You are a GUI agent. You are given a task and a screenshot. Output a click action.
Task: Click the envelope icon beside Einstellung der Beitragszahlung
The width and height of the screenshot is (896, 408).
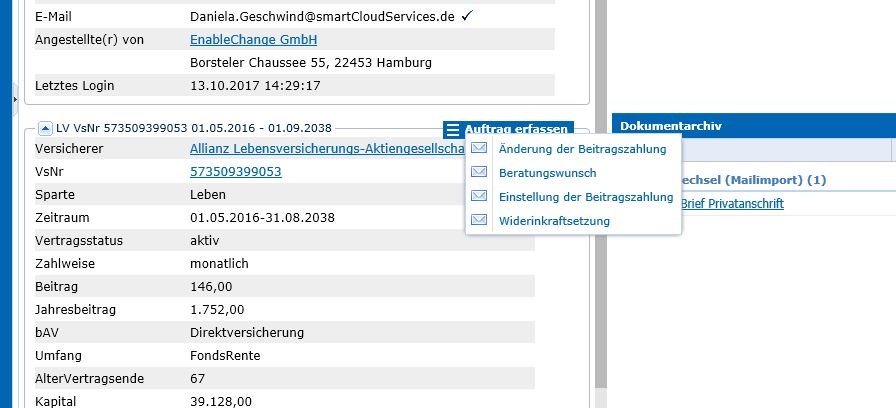479,197
